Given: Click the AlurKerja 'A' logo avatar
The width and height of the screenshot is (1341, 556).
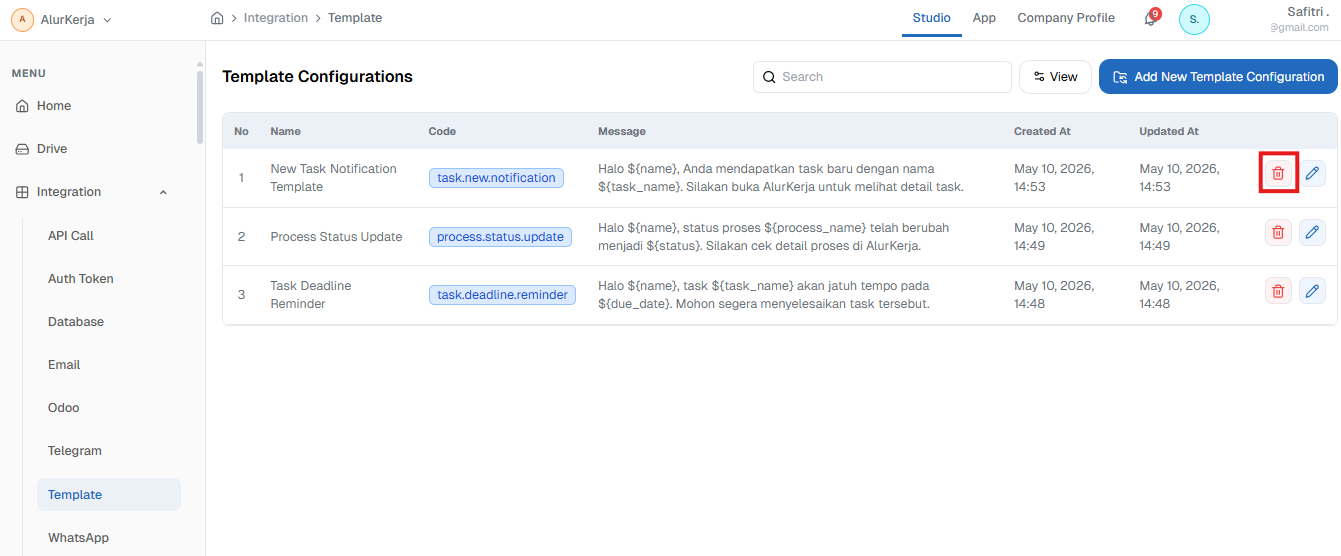Looking at the screenshot, I should 22,19.
